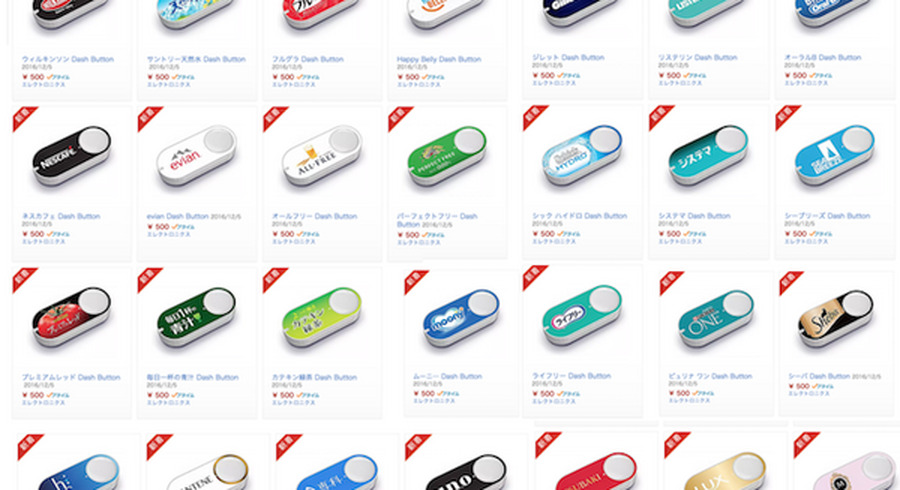900x490 pixels.
Task: Open the Purina ONE Dash Button image
Action: pyautogui.click(x=715, y=320)
